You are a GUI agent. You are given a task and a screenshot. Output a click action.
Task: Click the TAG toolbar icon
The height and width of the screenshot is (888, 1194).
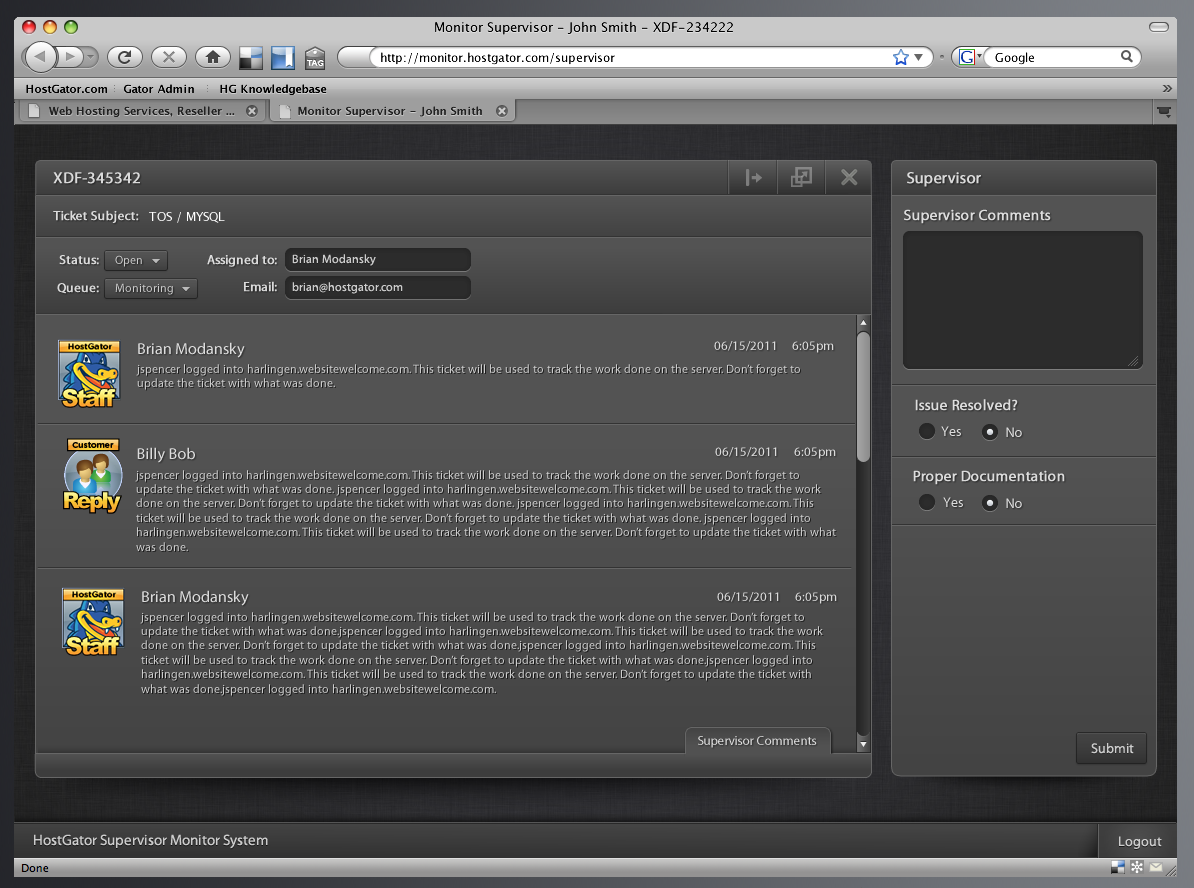pos(314,59)
